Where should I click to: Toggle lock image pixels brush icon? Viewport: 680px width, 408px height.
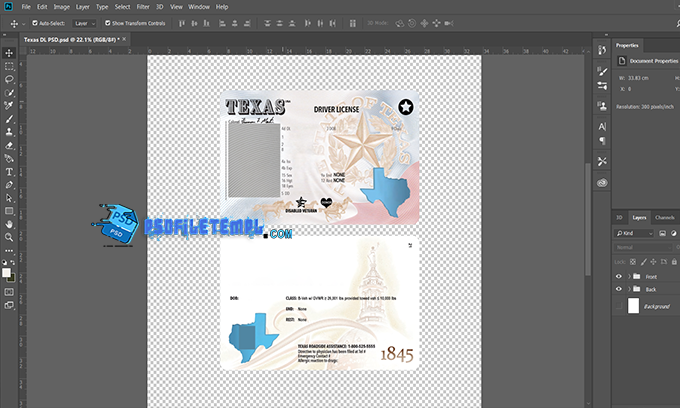643,261
